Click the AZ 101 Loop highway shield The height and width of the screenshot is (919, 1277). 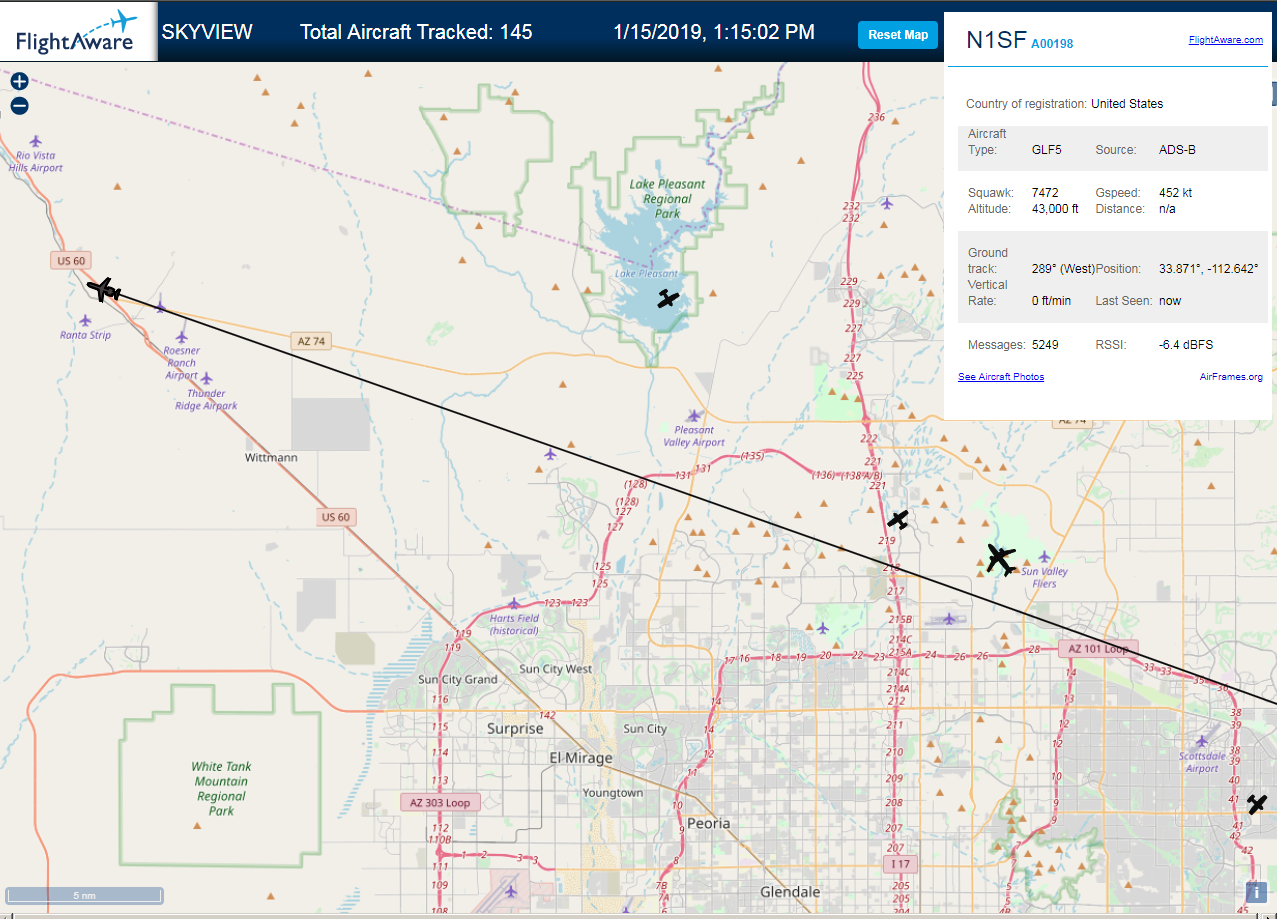(1098, 648)
